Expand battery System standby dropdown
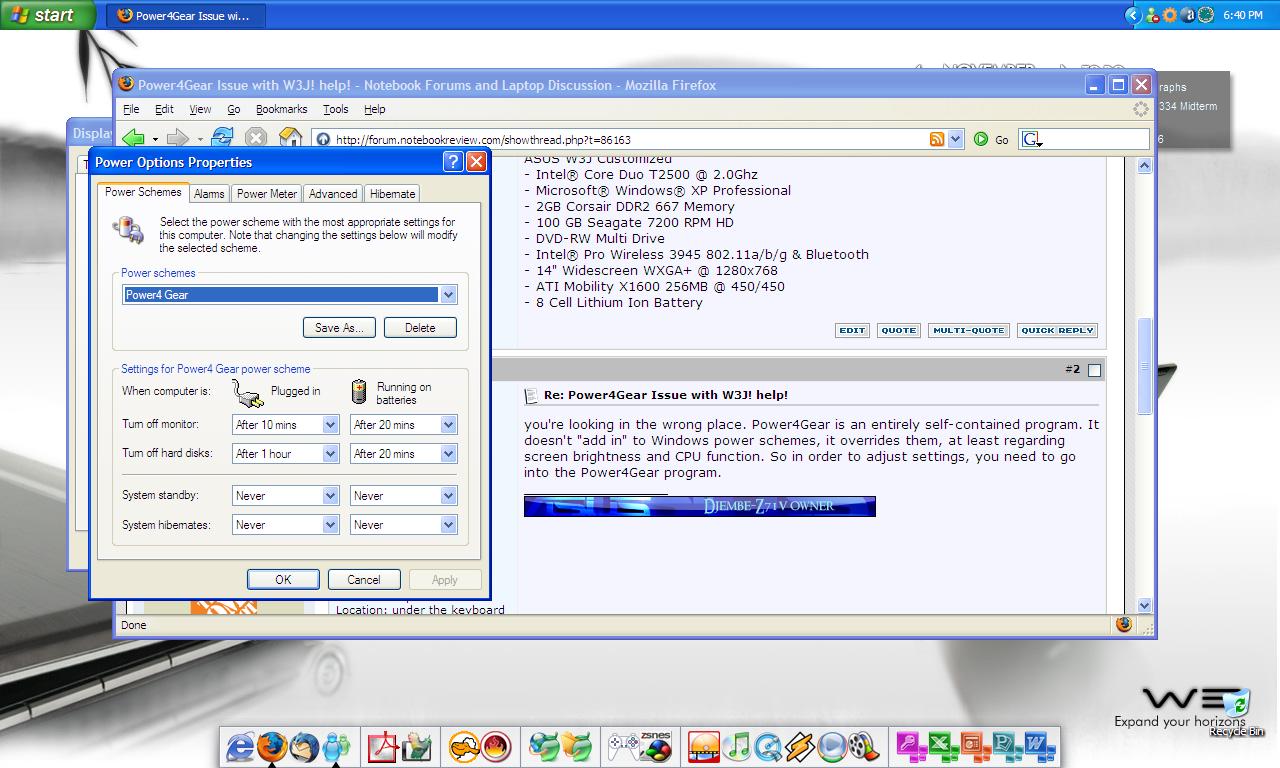This screenshot has width=1280, height=768. [448, 496]
